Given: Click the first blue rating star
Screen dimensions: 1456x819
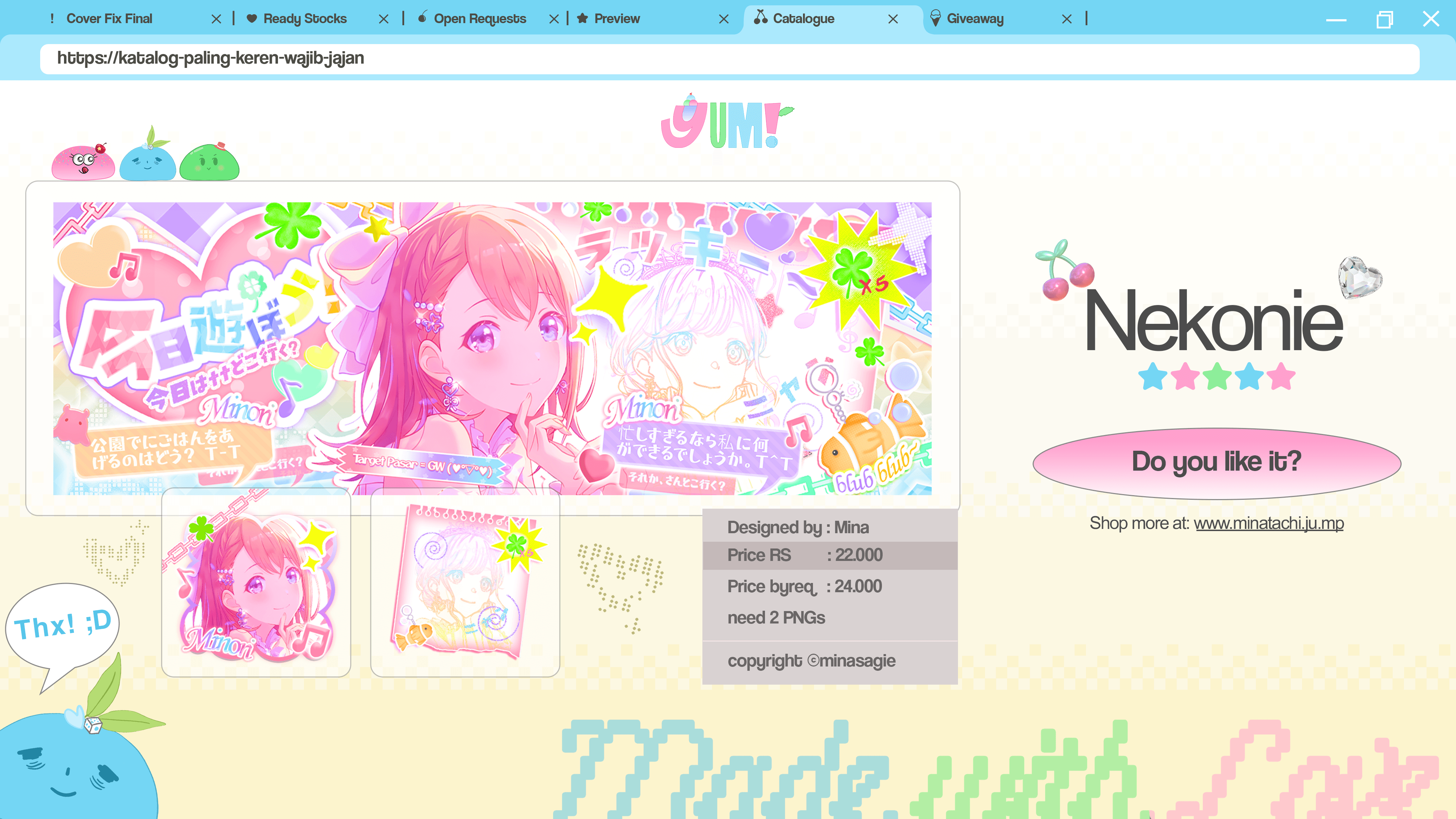Looking at the screenshot, I should (1152, 377).
